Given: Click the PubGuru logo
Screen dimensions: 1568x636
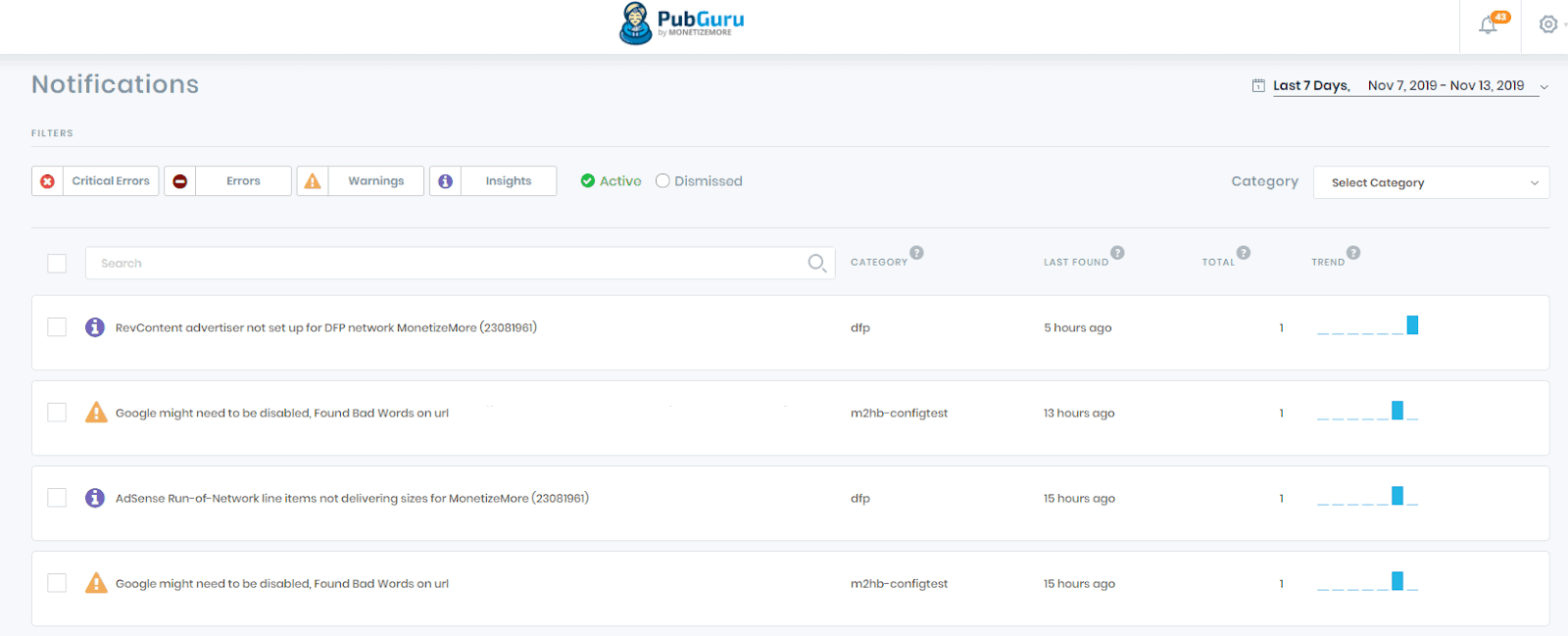Looking at the screenshot, I should coord(682,23).
